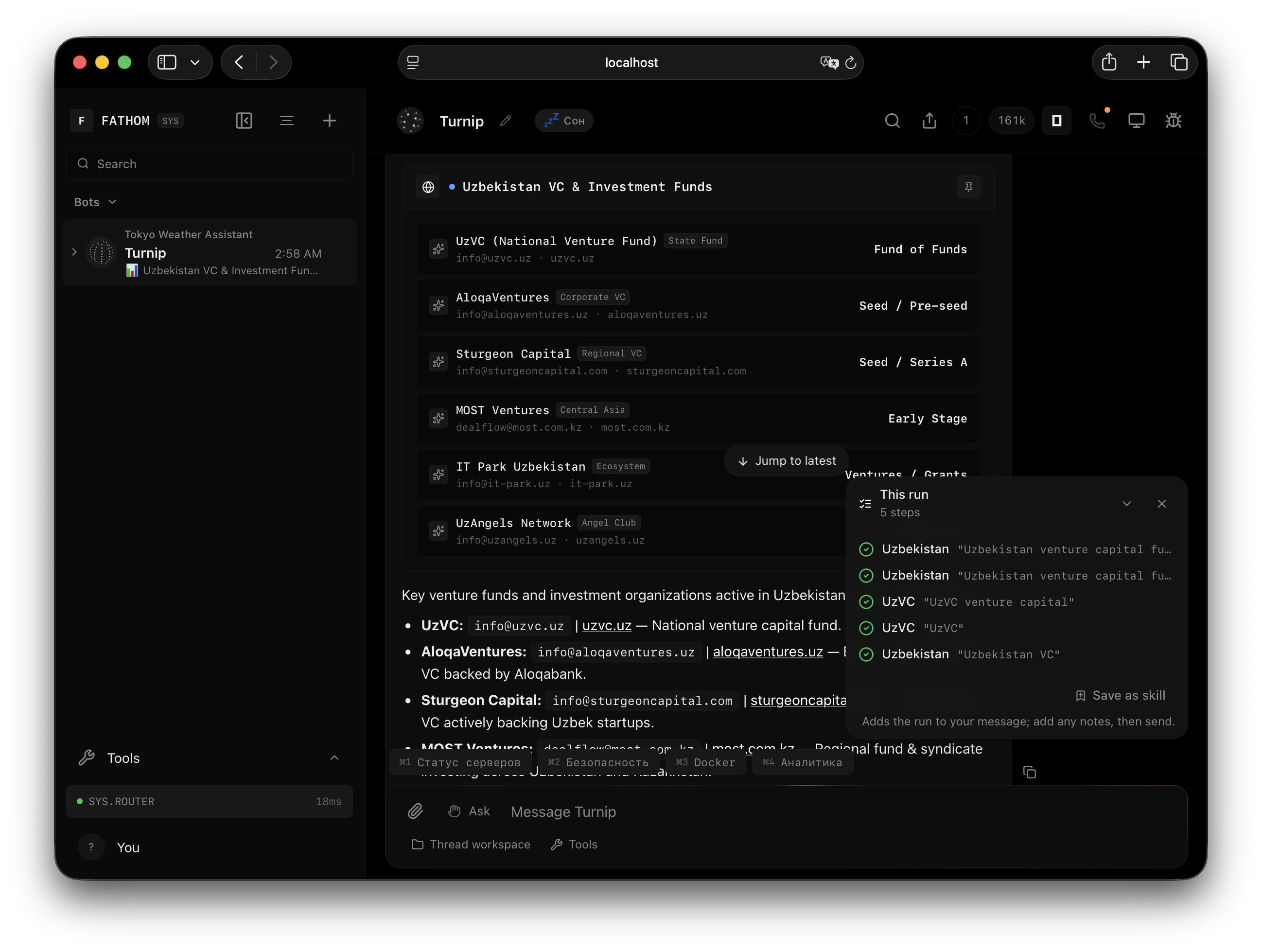Viewport: 1262px width, 952px height.
Task: Collapse the Bots section chevron
Action: click(112, 202)
